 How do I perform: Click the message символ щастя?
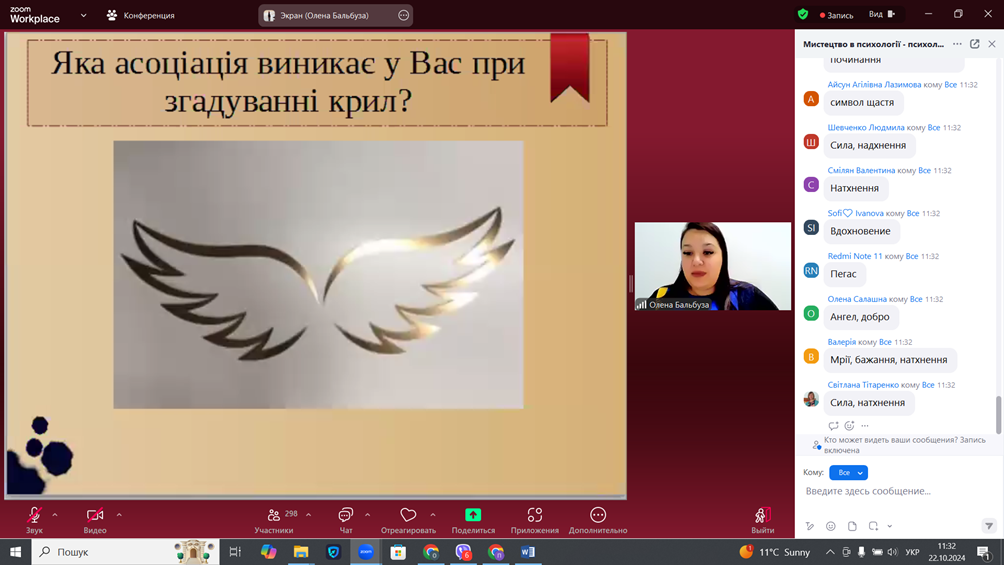pos(862,102)
